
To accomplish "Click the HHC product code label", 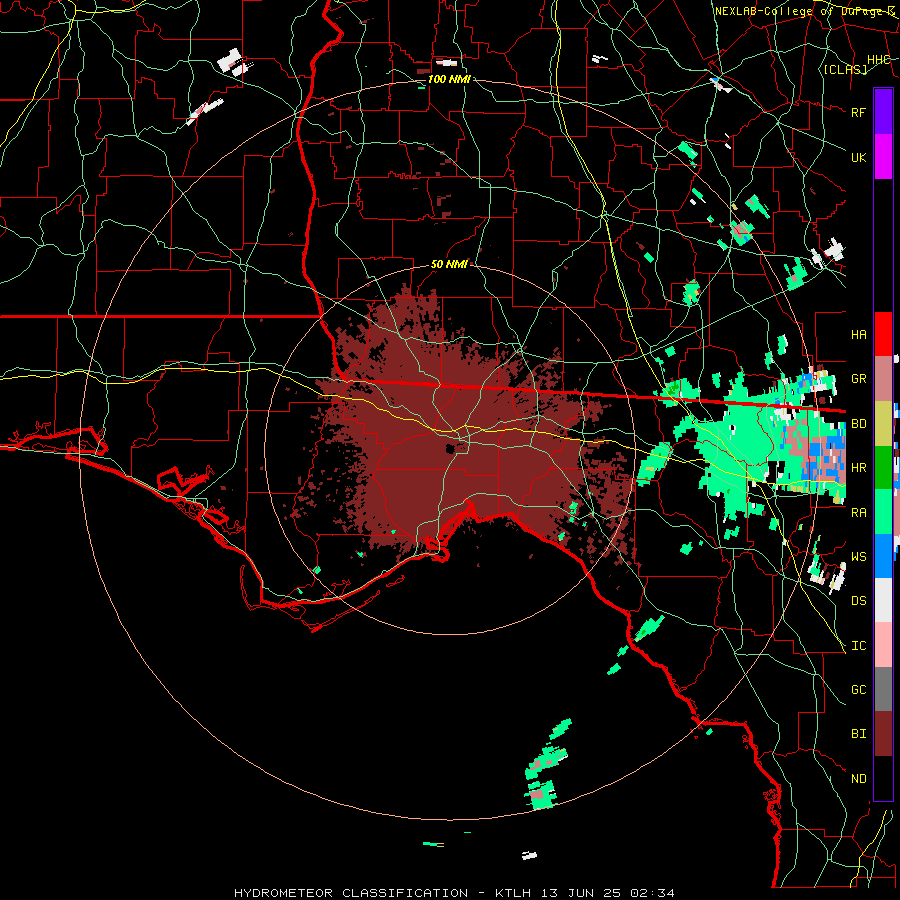I will [x=878, y=59].
